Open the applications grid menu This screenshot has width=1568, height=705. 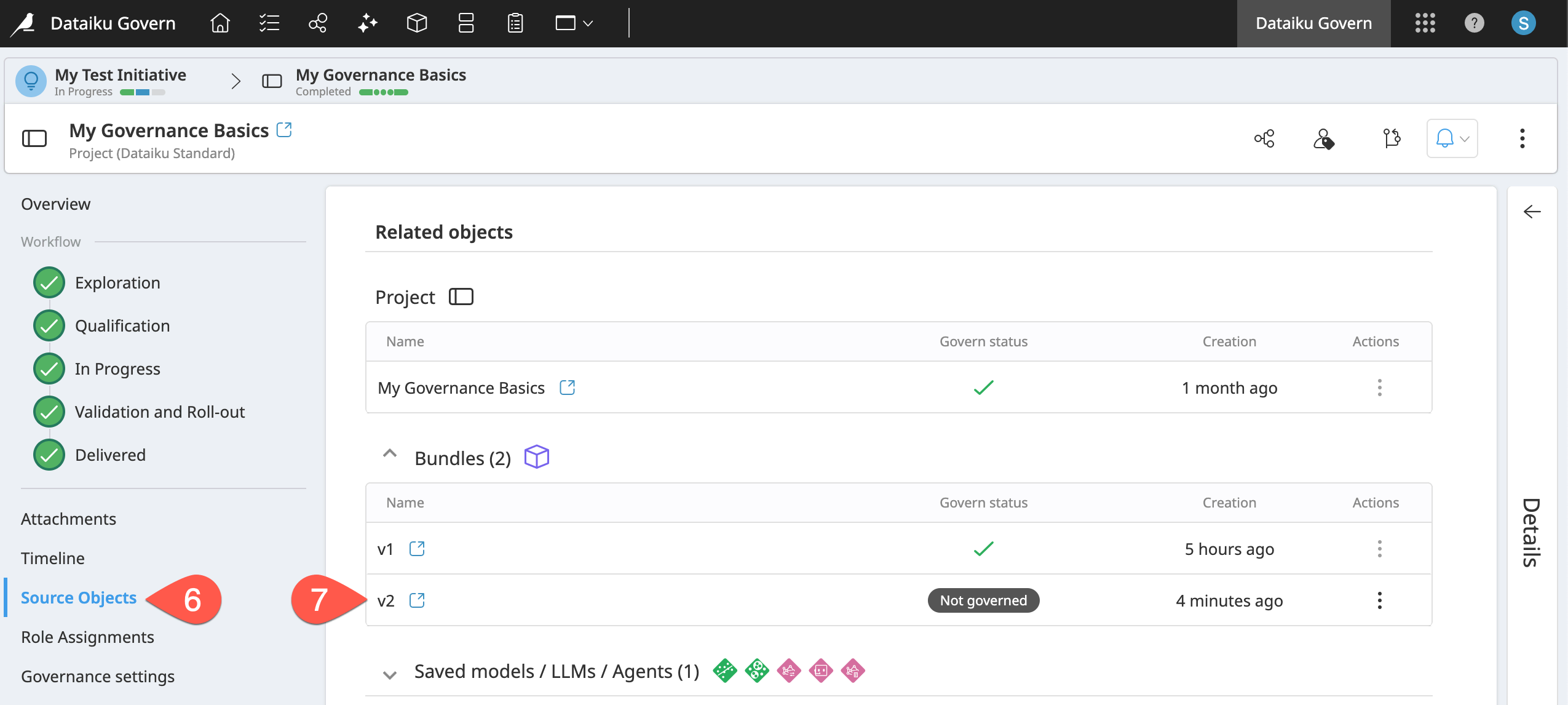click(1425, 23)
